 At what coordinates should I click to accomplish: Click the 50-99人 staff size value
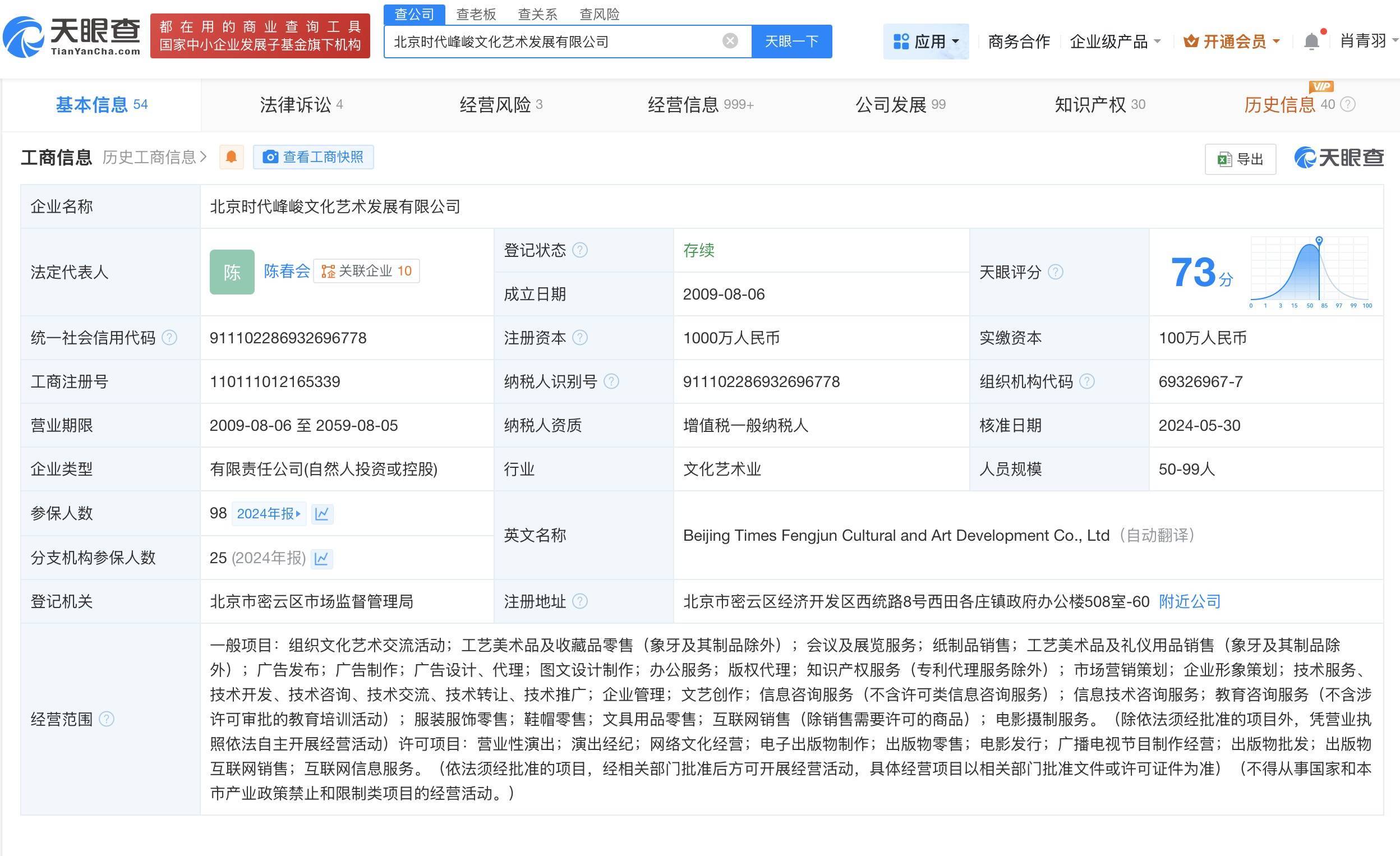point(1187,469)
